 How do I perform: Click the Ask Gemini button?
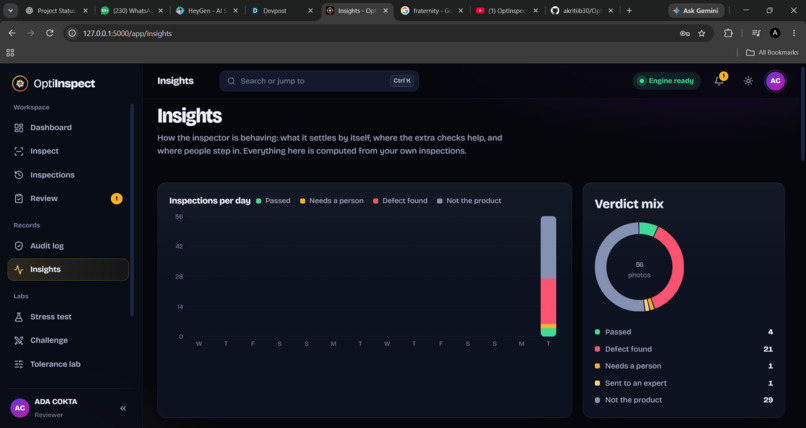(697, 10)
